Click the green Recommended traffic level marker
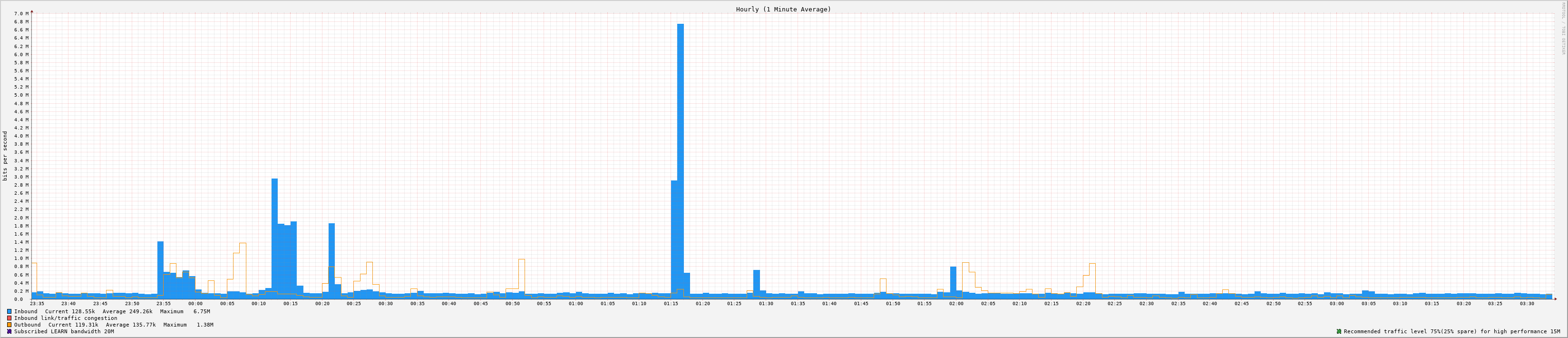Screen dimensions: 1568x338 (x=1338, y=331)
